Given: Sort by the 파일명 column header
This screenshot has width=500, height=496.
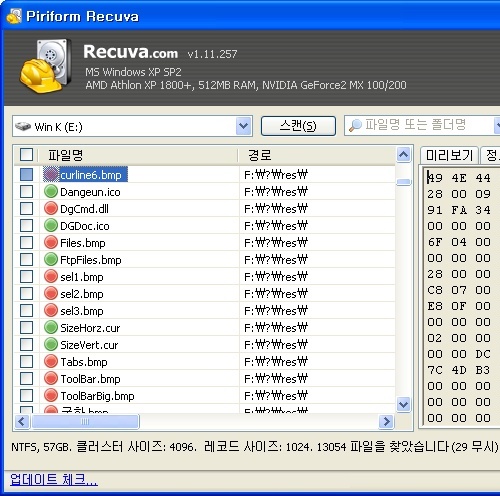Looking at the screenshot, I should pyautogui.click(x=138, y=155).
